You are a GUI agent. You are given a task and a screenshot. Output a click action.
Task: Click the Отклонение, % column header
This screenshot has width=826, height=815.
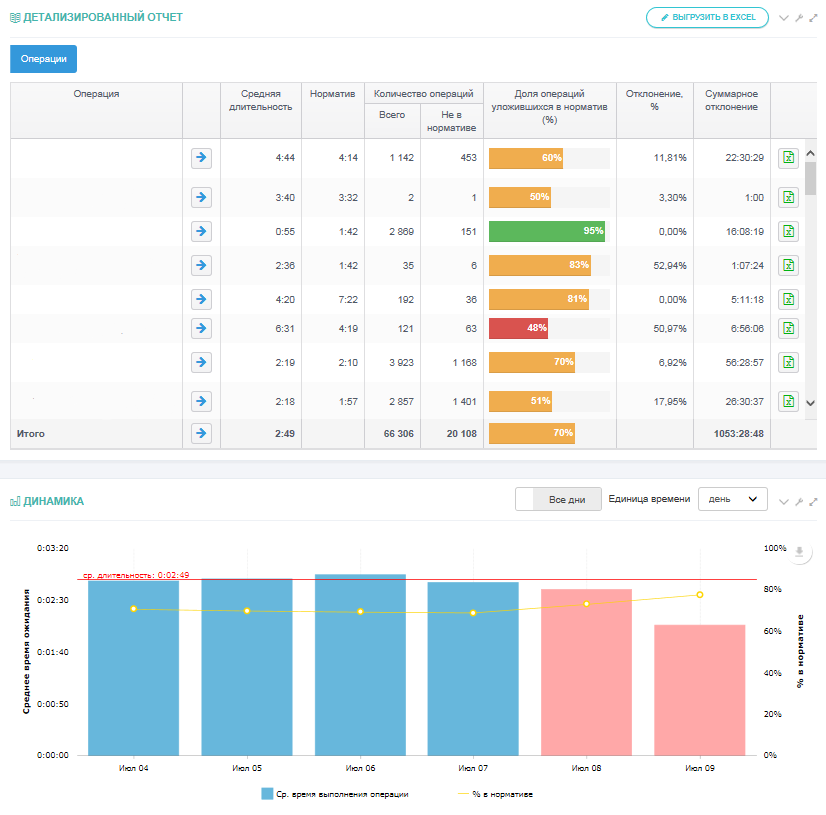[654, 100]
